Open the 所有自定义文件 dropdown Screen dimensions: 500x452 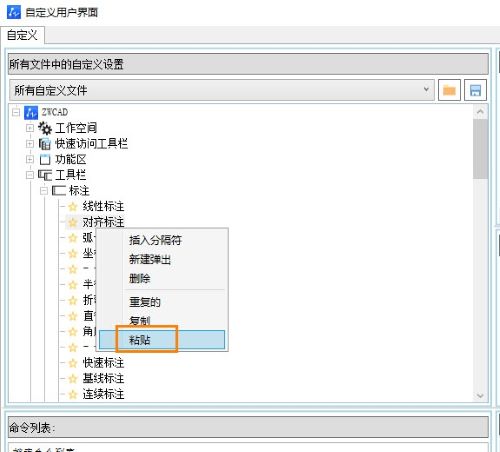tap(222, 90)
